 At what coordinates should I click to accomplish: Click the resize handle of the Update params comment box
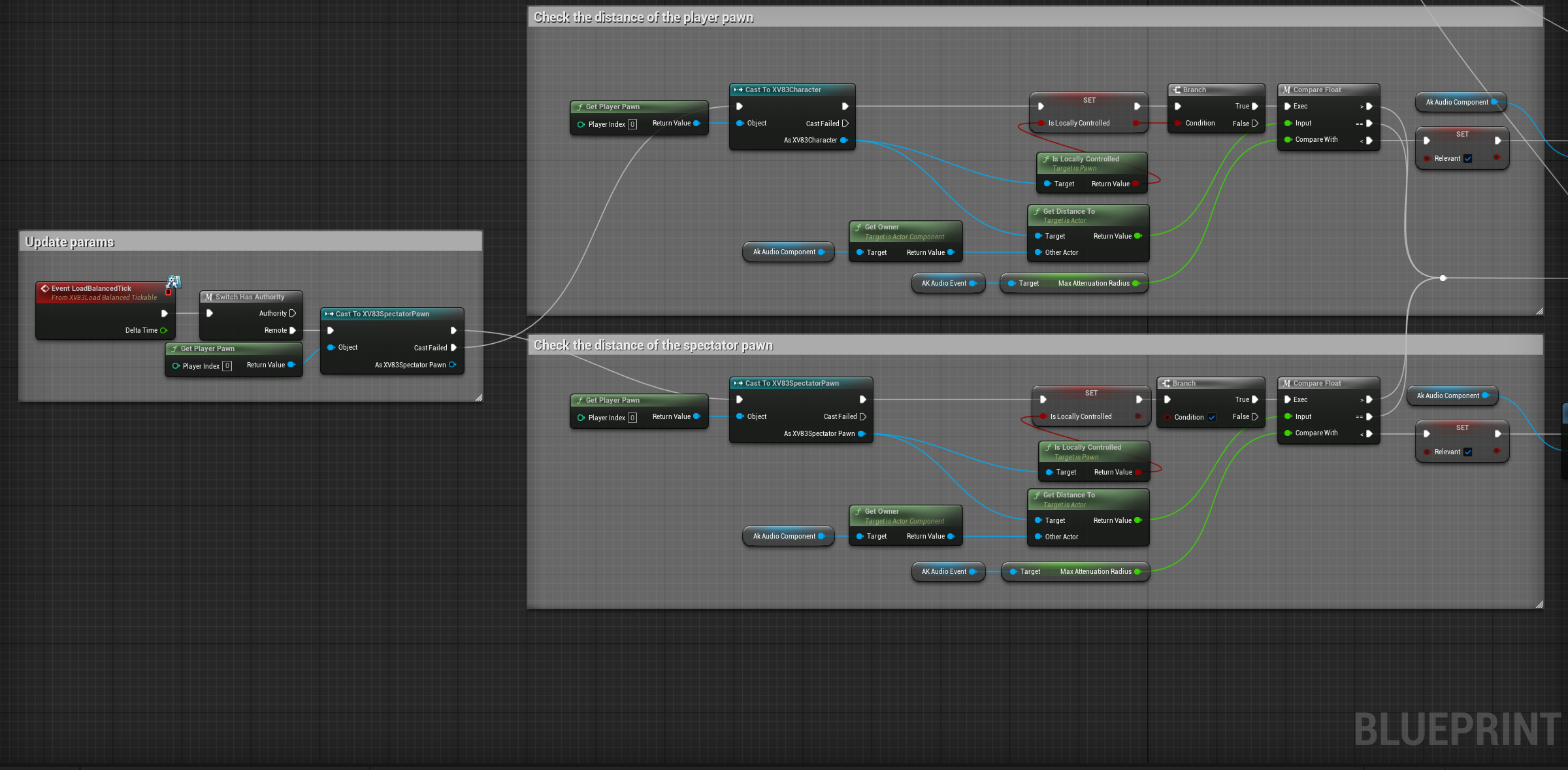coord(479,397)
